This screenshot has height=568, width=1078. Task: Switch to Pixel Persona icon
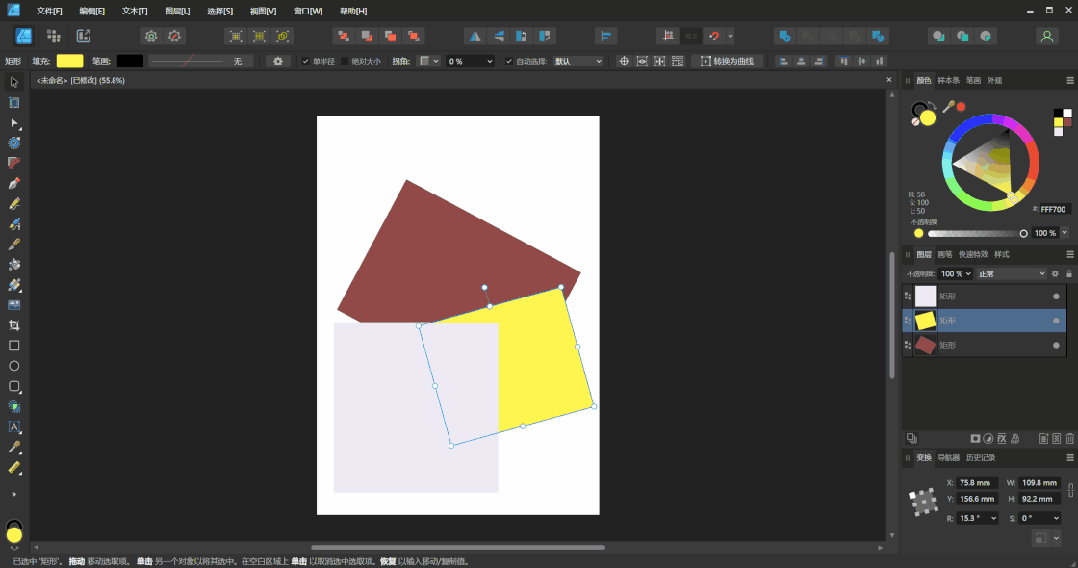point(54,36)
